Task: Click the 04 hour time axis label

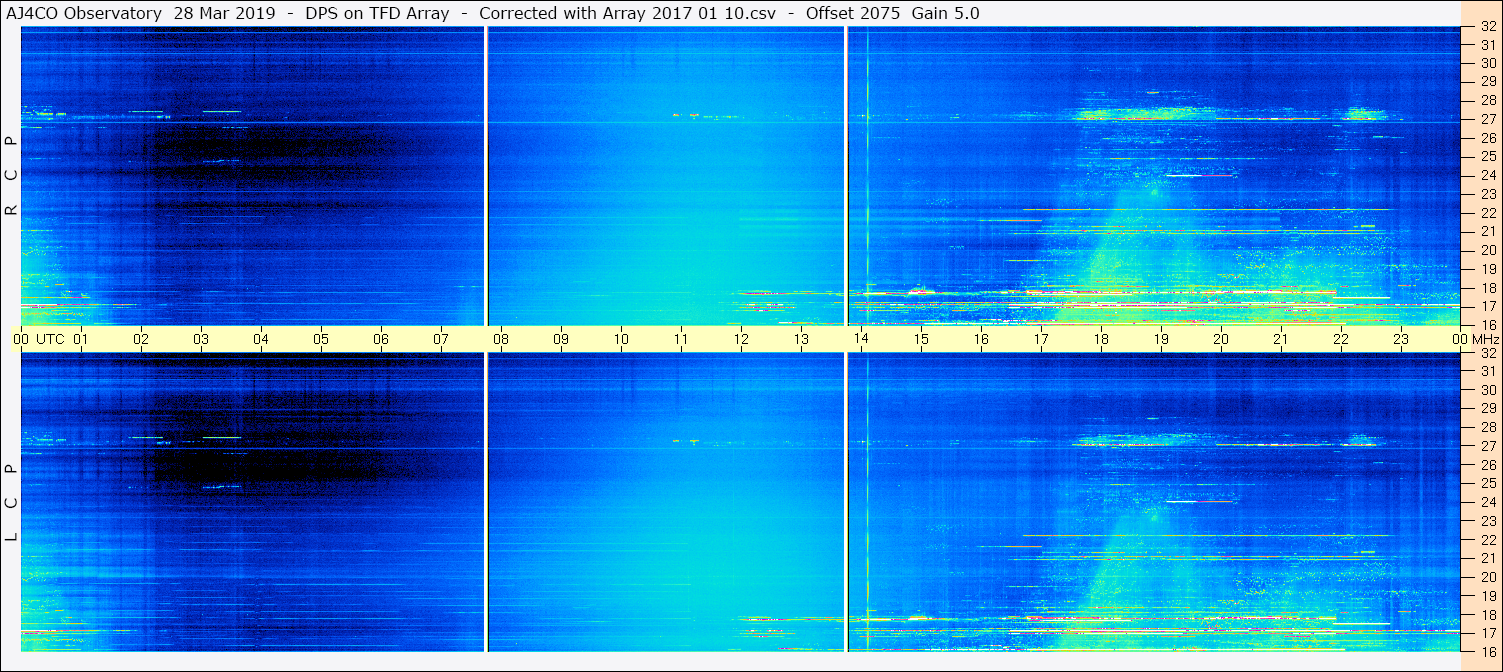Action: point(261,339)
